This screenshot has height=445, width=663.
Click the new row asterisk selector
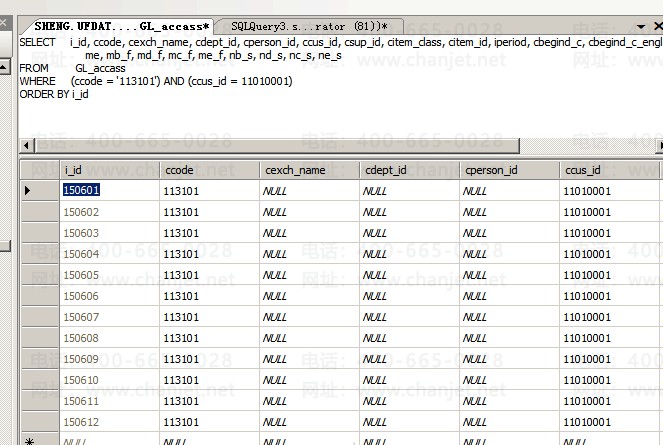[x=40, y=440]
